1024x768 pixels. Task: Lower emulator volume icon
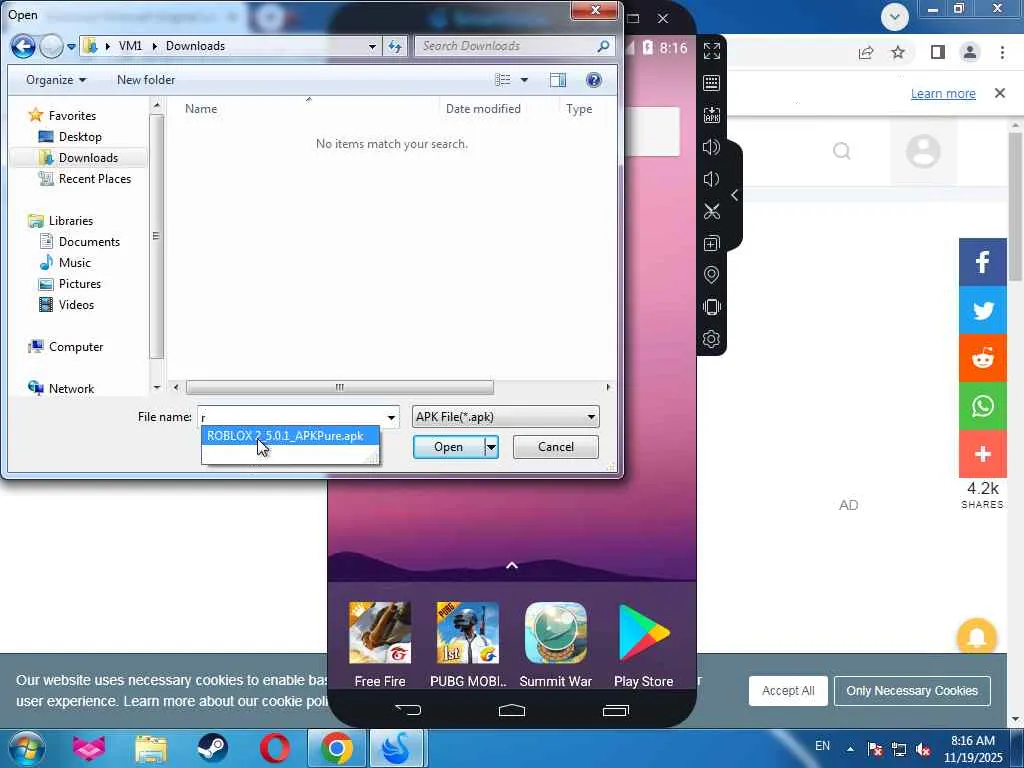point(712,179)
